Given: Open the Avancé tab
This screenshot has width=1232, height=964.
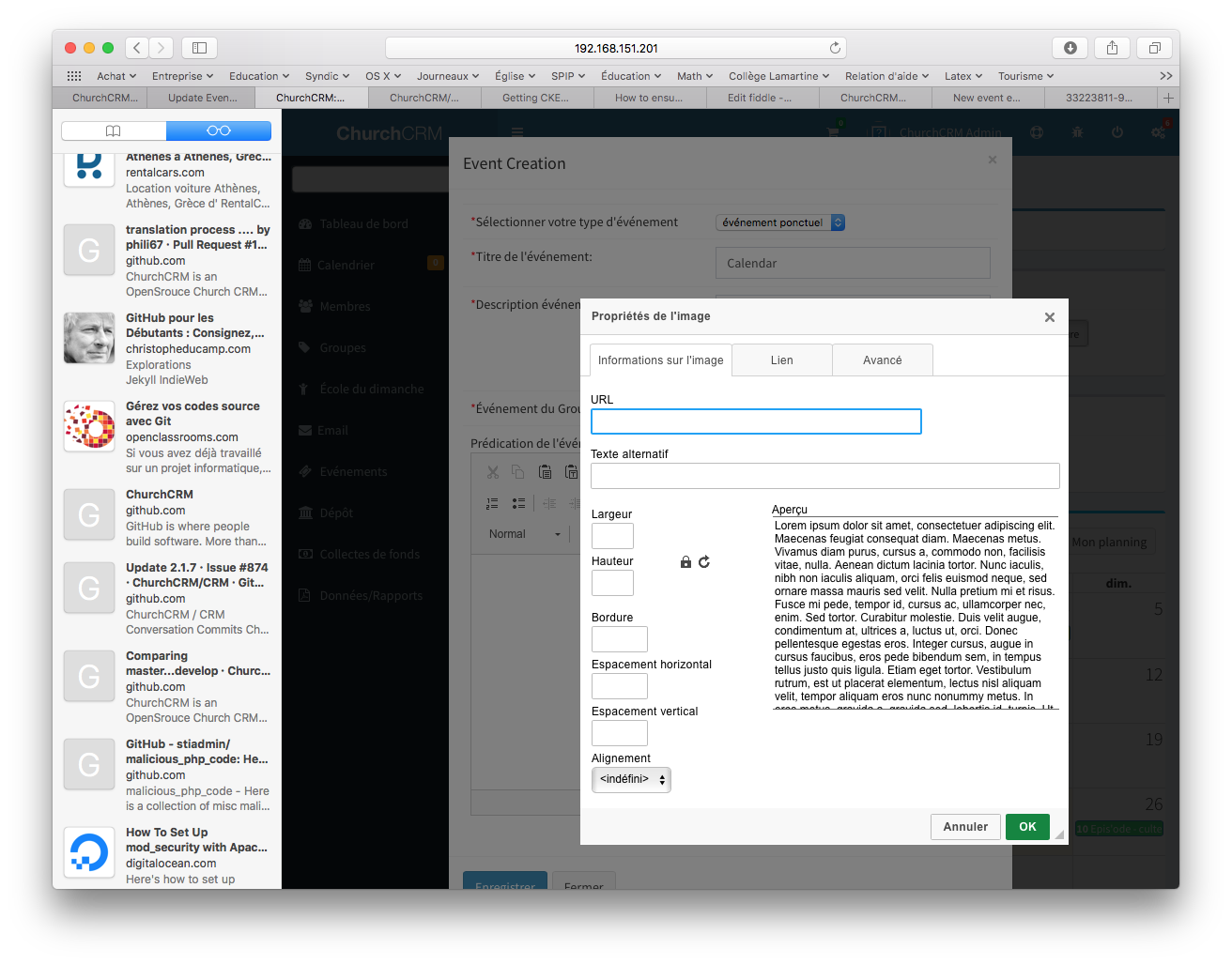Looking at the screenshot, I should (x=883, y=360).
